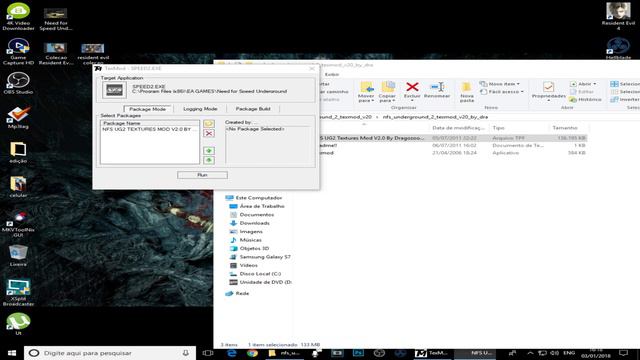Open the Hellblade desktop shortcut
Image resolution: width=640 pixels, height=360 pixels.
[618, 48]
